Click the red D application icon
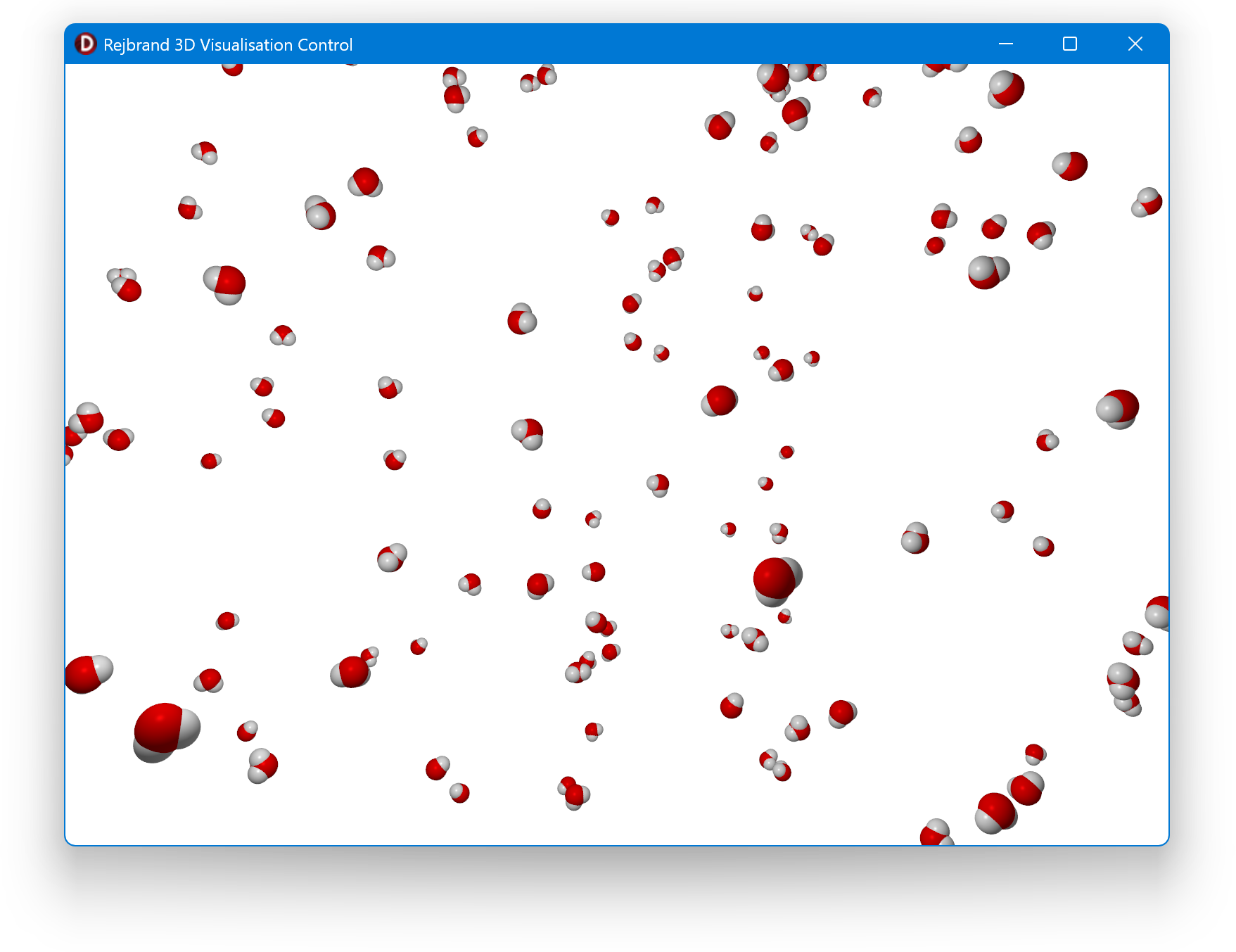Image resolution: width=1236 pixels, height=952 pixels. [x=85, y=44]
